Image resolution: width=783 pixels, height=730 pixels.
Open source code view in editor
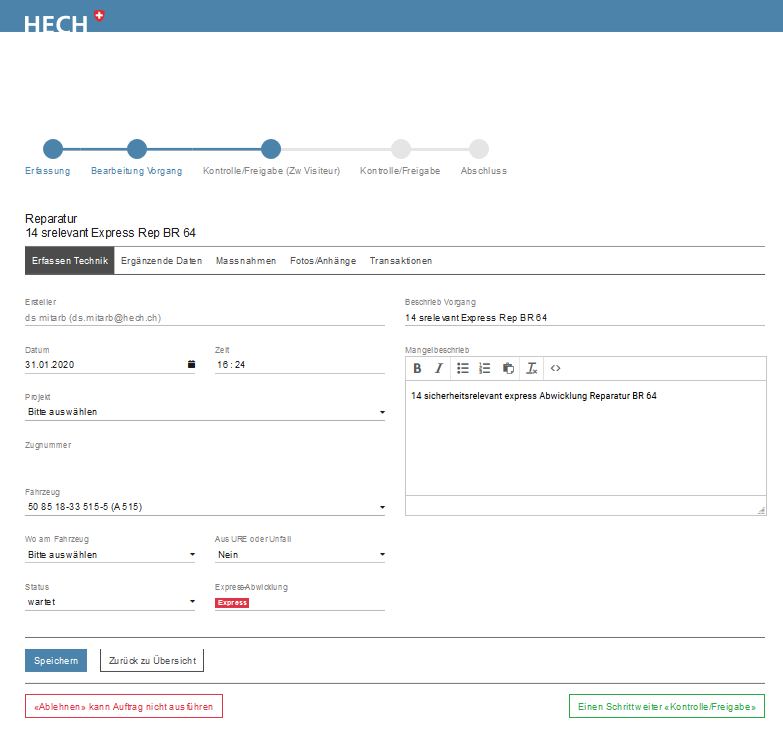coord(556,368)
